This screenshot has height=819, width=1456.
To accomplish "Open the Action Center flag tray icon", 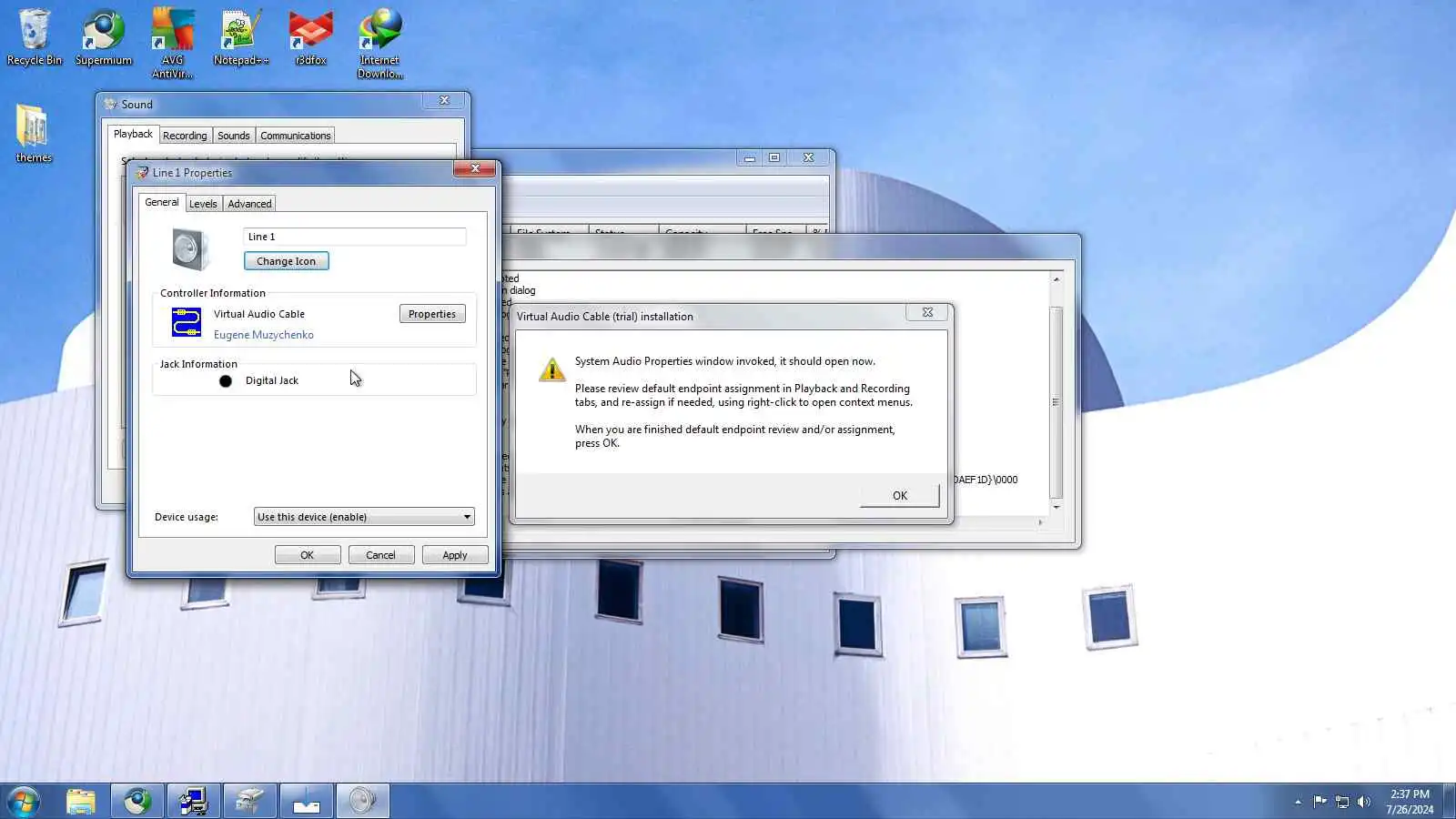I will pyautogui.click(x=1319, y=802).
